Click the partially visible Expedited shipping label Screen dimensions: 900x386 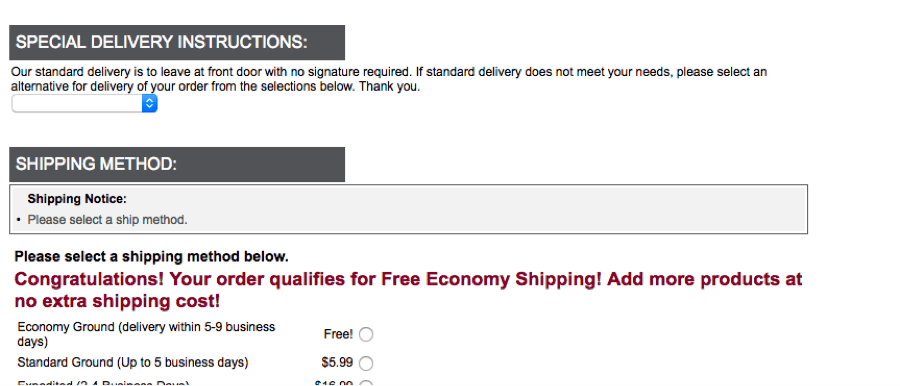coord(103,384)
